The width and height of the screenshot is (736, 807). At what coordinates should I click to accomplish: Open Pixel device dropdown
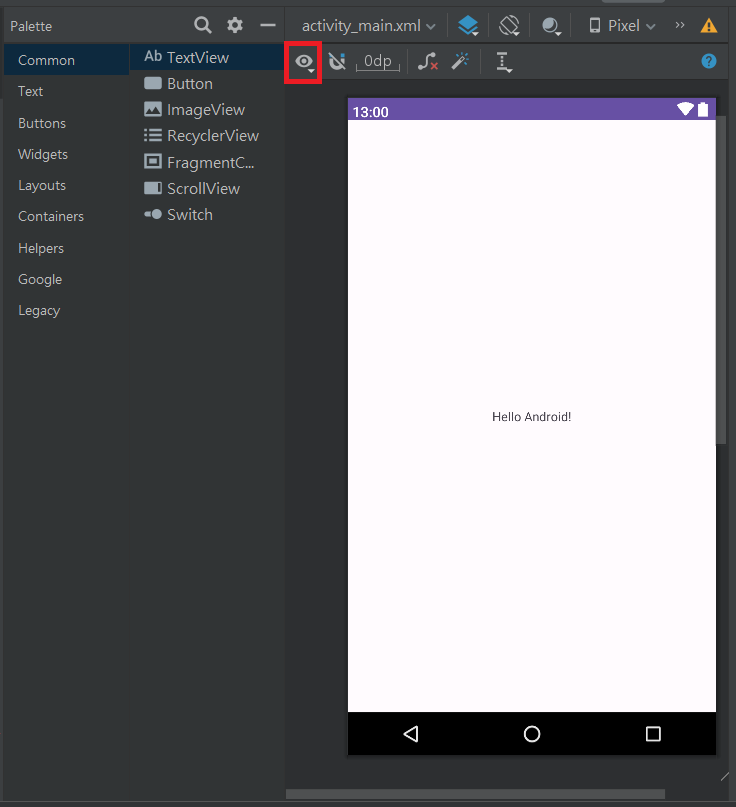pos(622,26)
